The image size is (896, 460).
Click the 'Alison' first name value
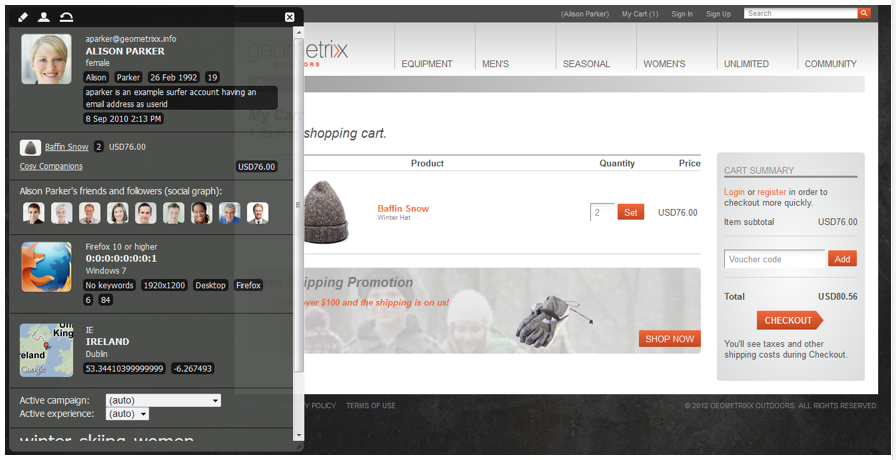pyautogui.click(x=96, y=78)
